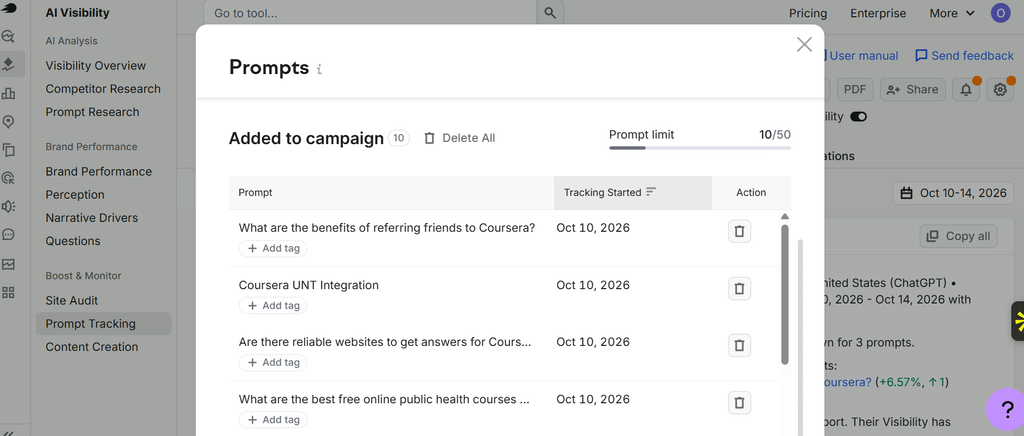Add tag to 'public health courses' prompt
The height and width of the screenshot is (436, 1024).
pos(273,420)
